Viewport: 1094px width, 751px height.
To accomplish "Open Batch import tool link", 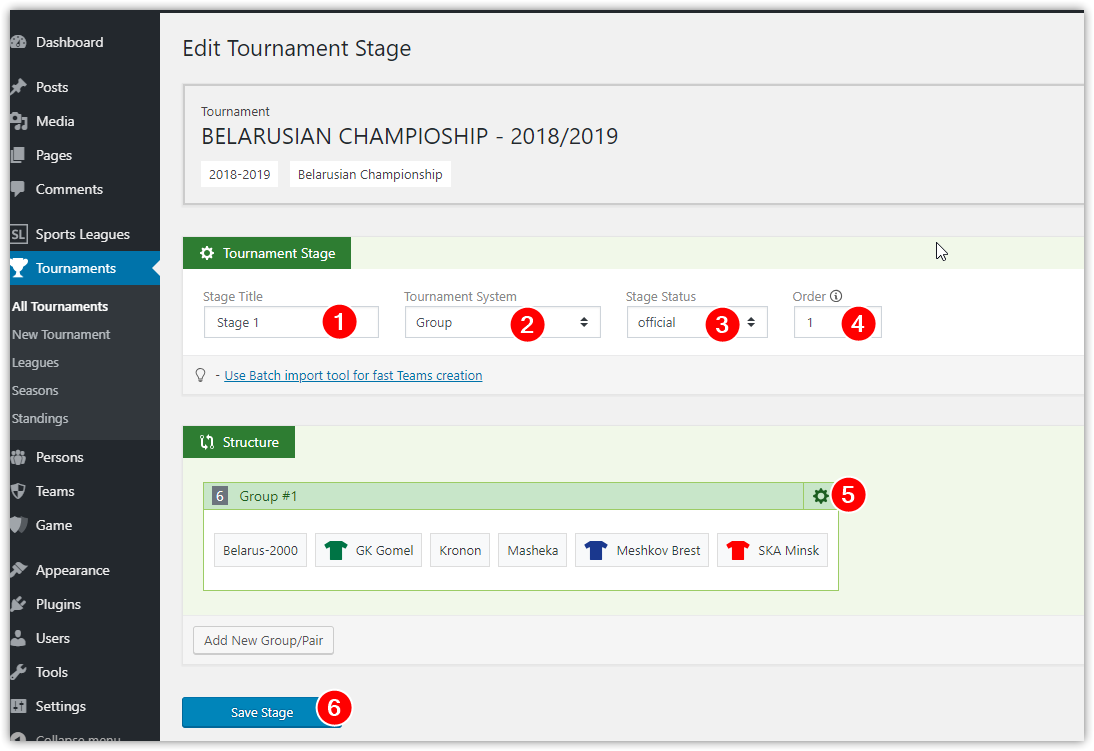I will [353, 376].
